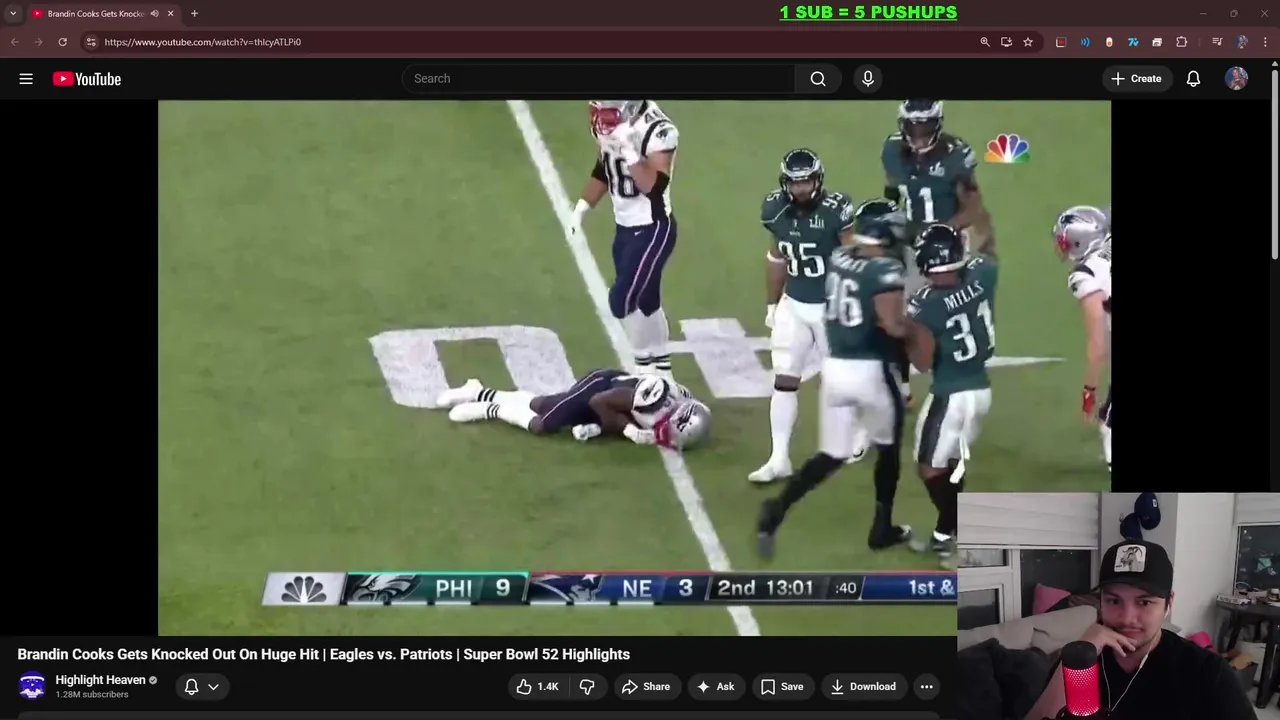Open the media controls music-note icon
Image resolution: width=1280 pixels, height=720 pixels.
[x=1217, y=42]
